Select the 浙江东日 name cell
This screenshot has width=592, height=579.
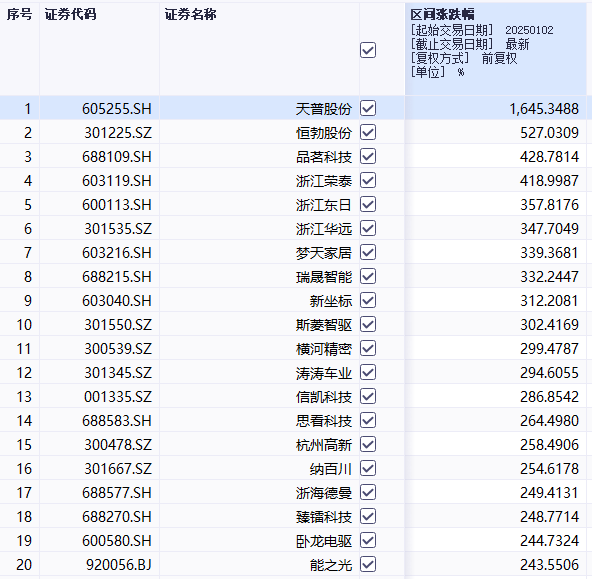tap(259, 205)
